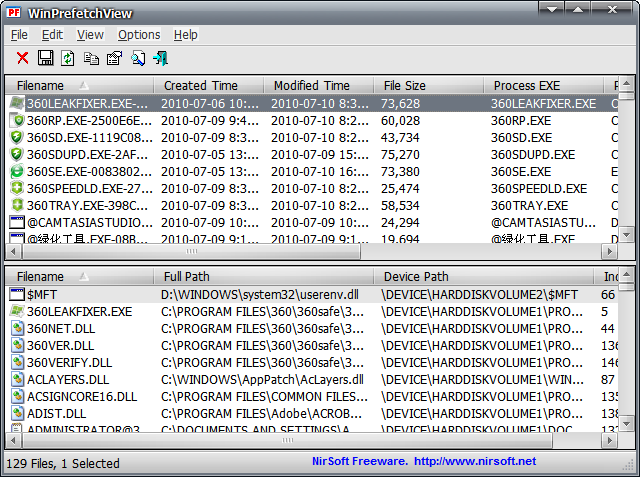Image resolution: width=640 pixels, height=477 pixels.
Task: Open the Help menu
Action: (186, 35)
